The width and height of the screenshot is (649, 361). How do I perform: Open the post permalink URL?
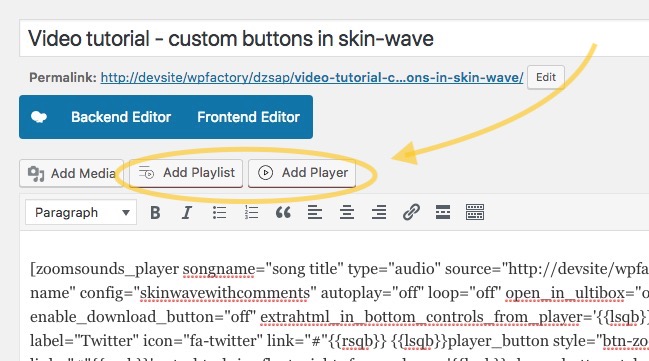coord(312,77)
